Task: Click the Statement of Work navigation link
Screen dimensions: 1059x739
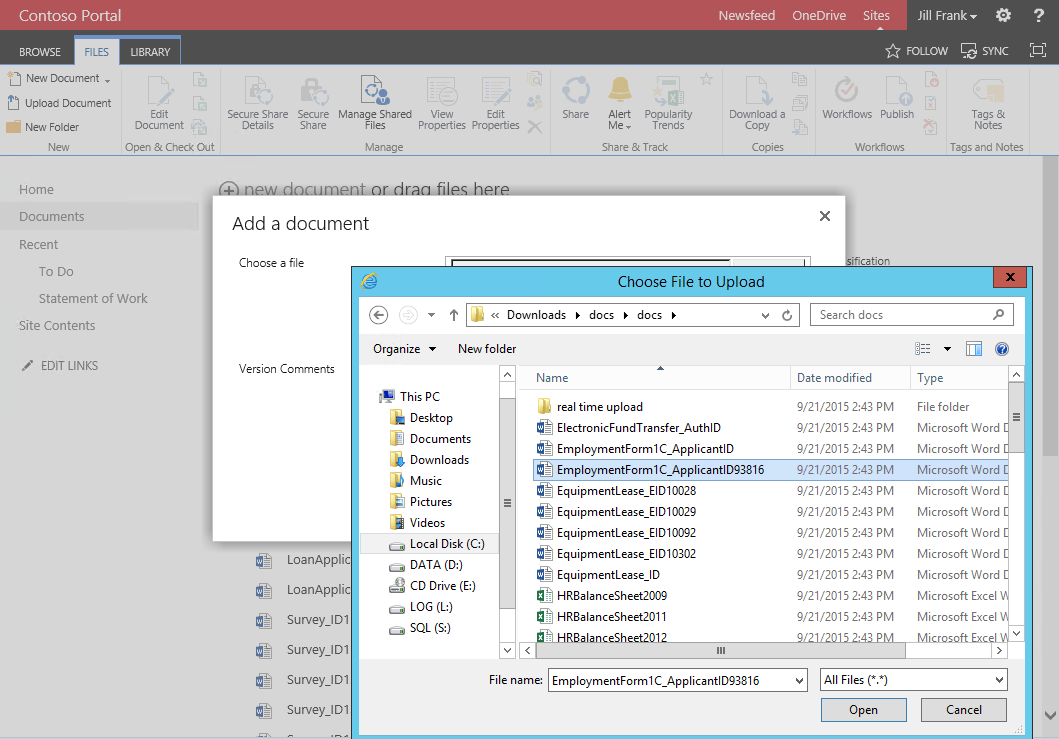Action: [x=93, y=299]
